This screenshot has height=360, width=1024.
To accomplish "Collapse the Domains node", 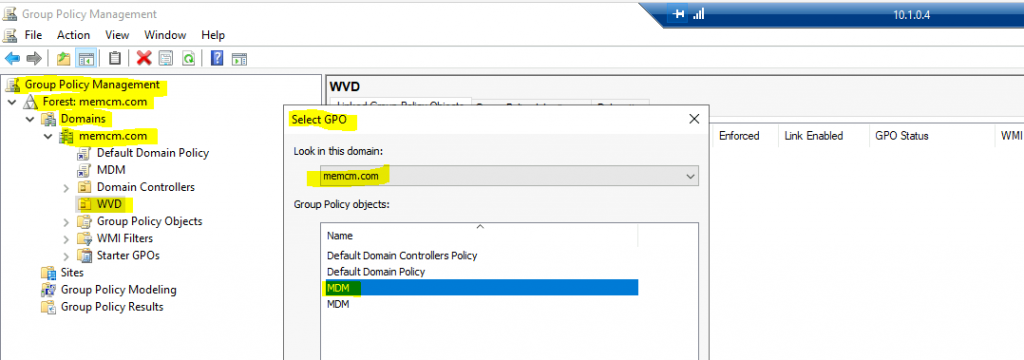I will click(x=30, y=120).
